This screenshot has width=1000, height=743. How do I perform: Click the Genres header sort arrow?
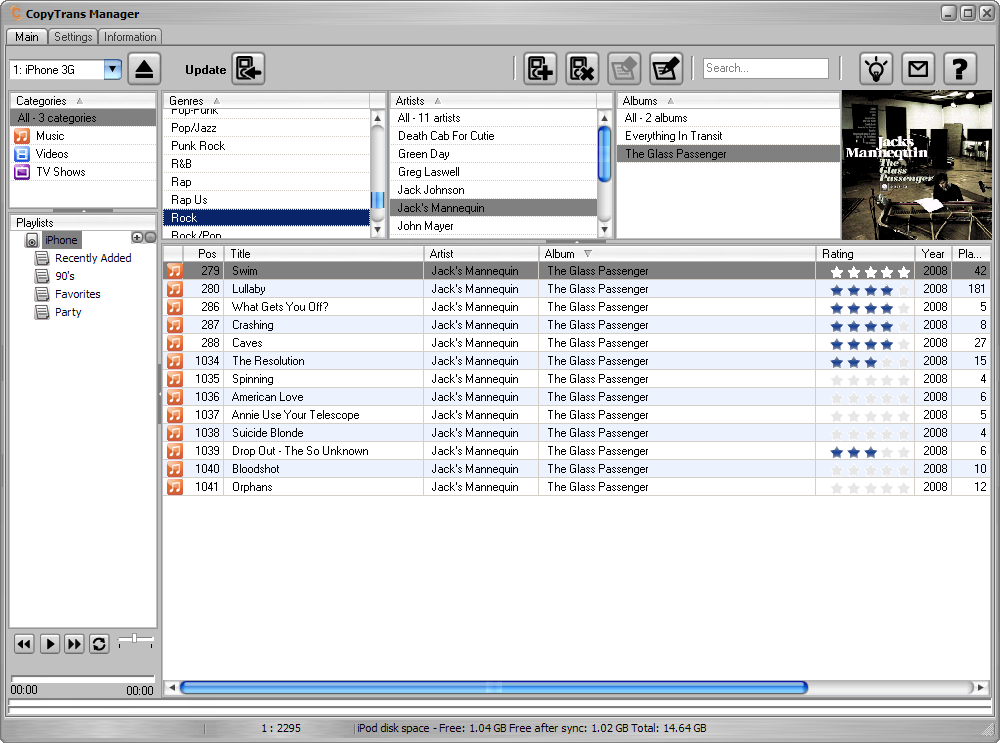[x=216, y=101]
